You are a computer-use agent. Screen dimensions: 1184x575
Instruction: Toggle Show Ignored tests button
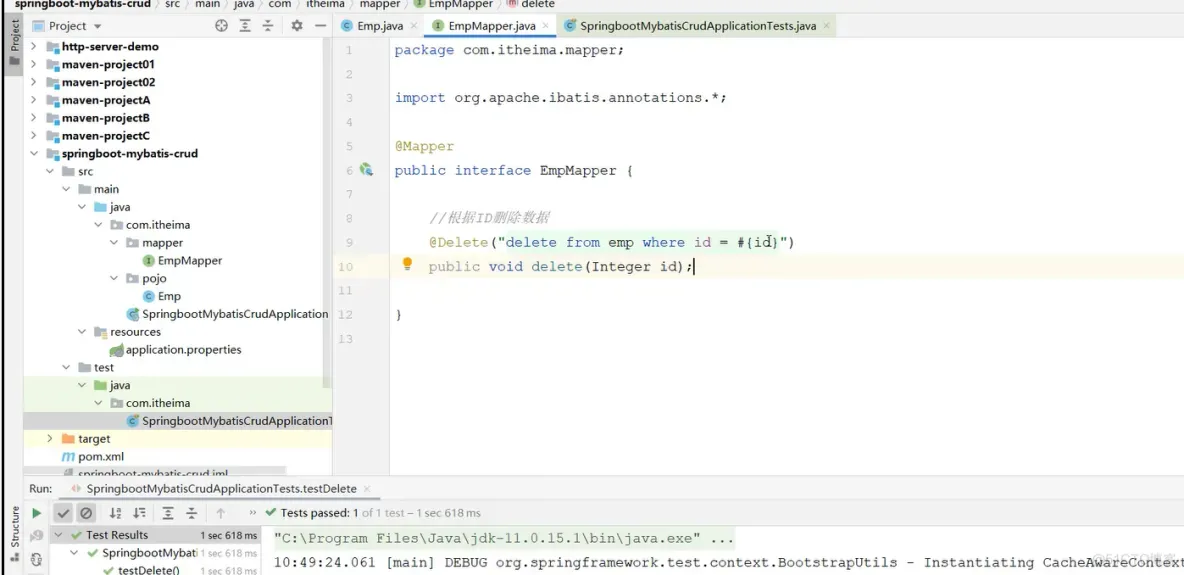[x=86, y=513]
